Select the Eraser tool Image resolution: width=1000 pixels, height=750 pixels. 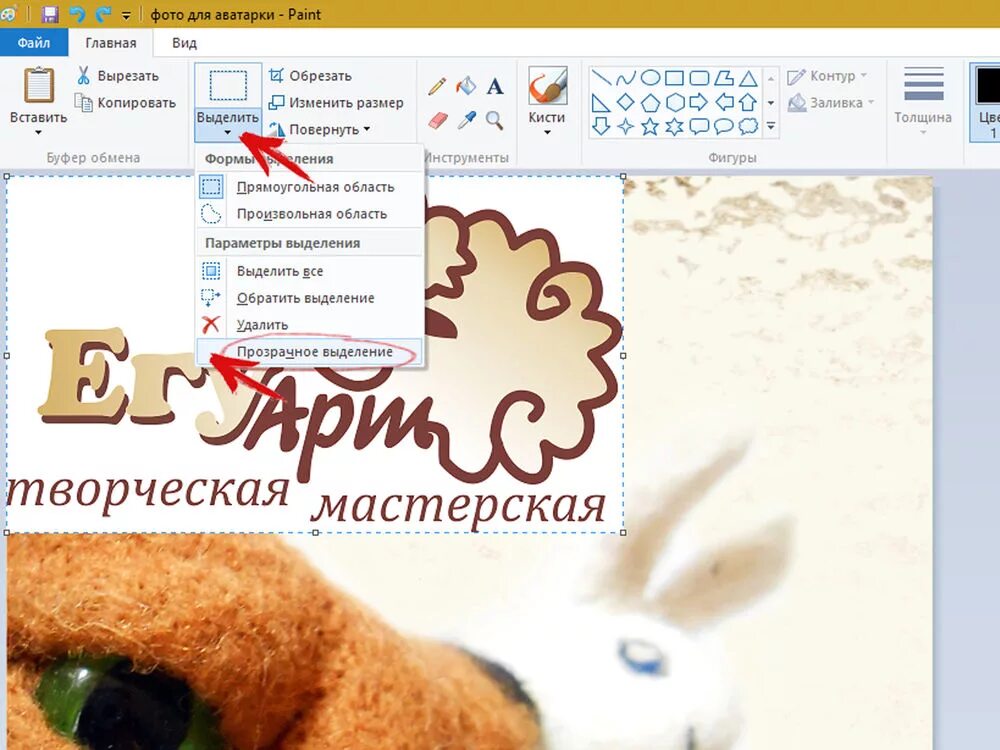coord(437,120)
